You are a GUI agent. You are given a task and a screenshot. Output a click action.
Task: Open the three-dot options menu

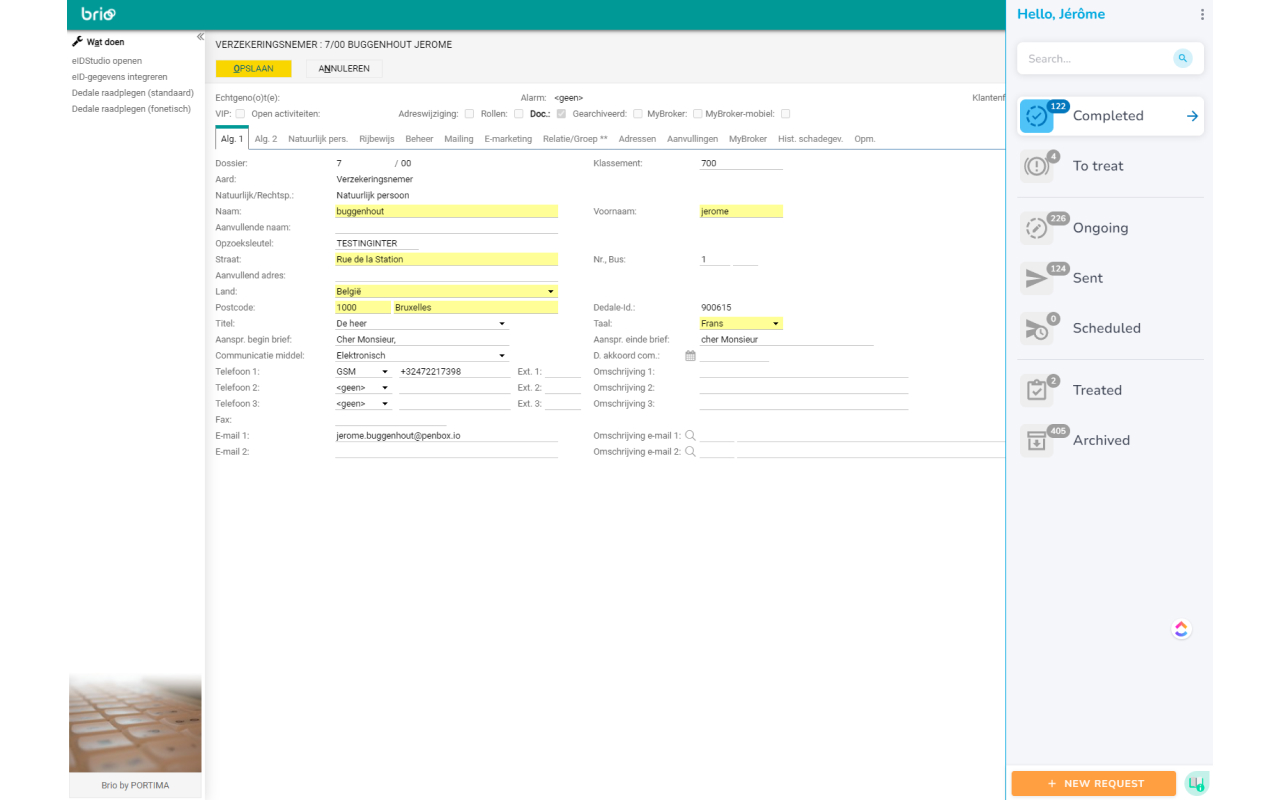point(1202,15)
